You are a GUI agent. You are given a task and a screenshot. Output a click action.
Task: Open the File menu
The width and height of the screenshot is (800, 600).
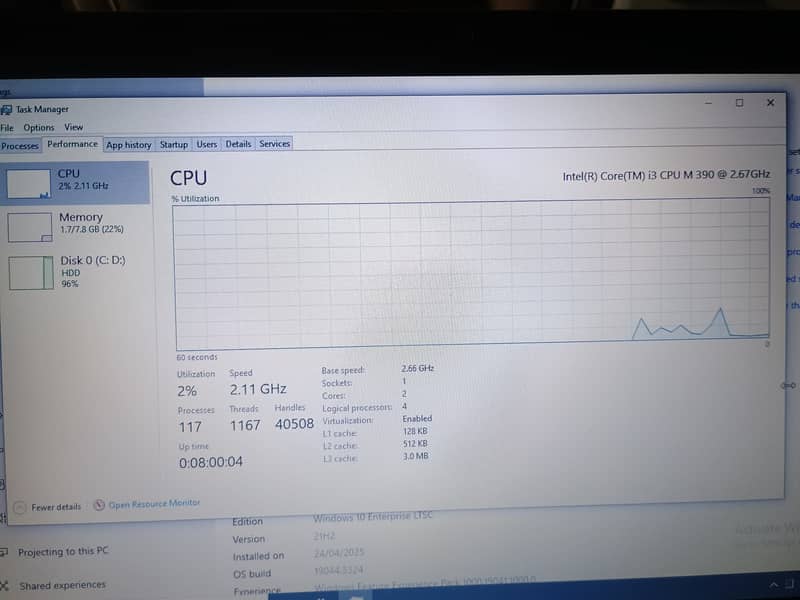7,128
